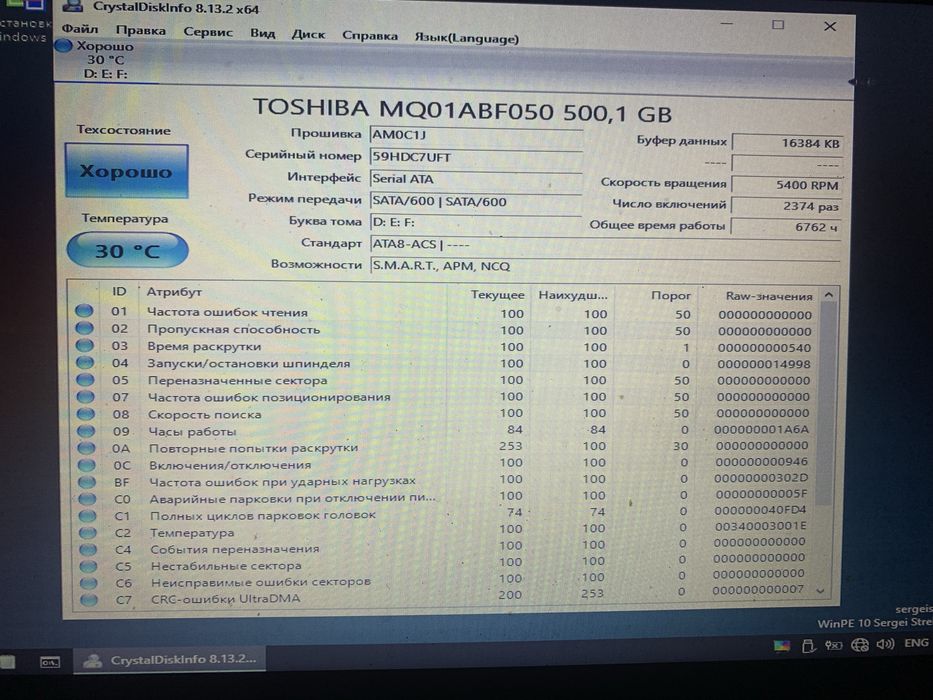Screen dimensions: 933x700
Task: Click status circle for attribute C2
Action: pyautogui.click(x=88, y=533)
